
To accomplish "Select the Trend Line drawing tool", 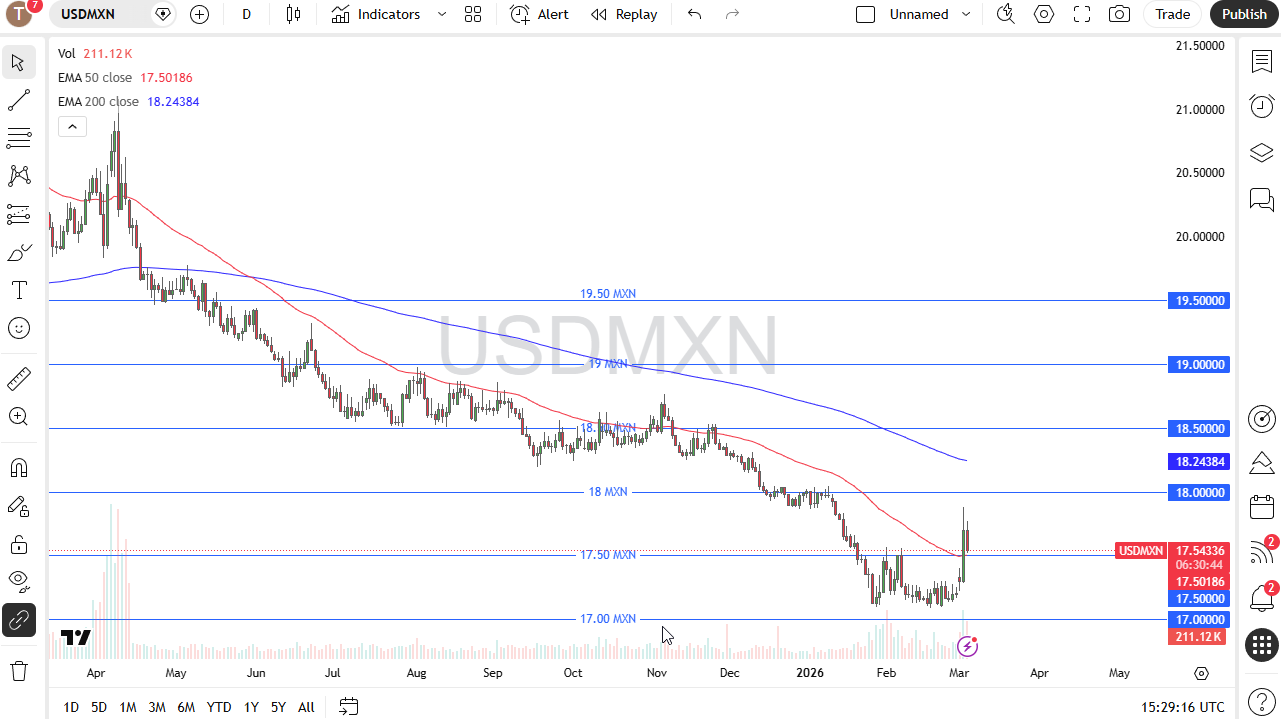I will click(x=18, y=99).
